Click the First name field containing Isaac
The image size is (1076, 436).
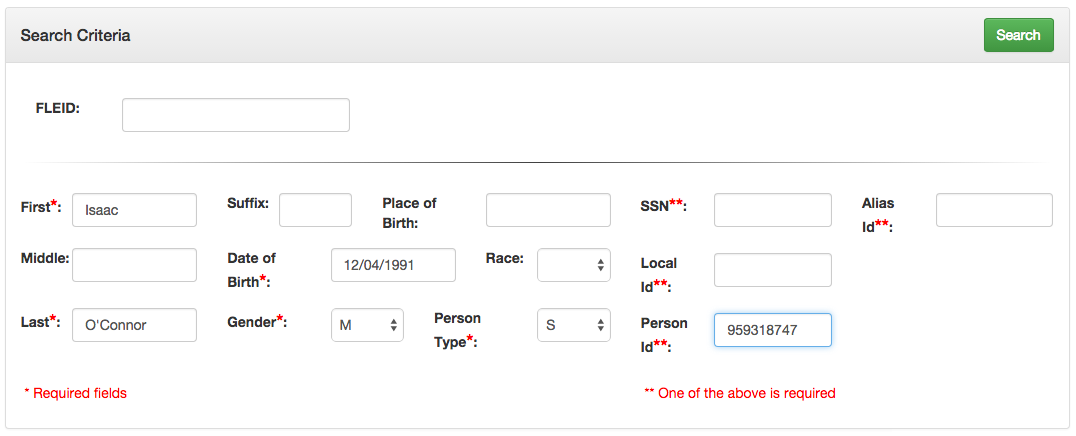(134, 210)
